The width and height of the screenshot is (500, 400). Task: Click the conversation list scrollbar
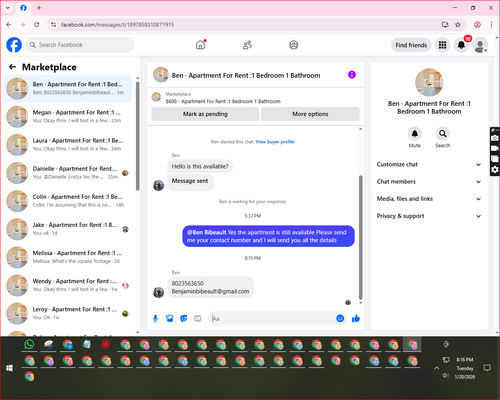point(138,137)
